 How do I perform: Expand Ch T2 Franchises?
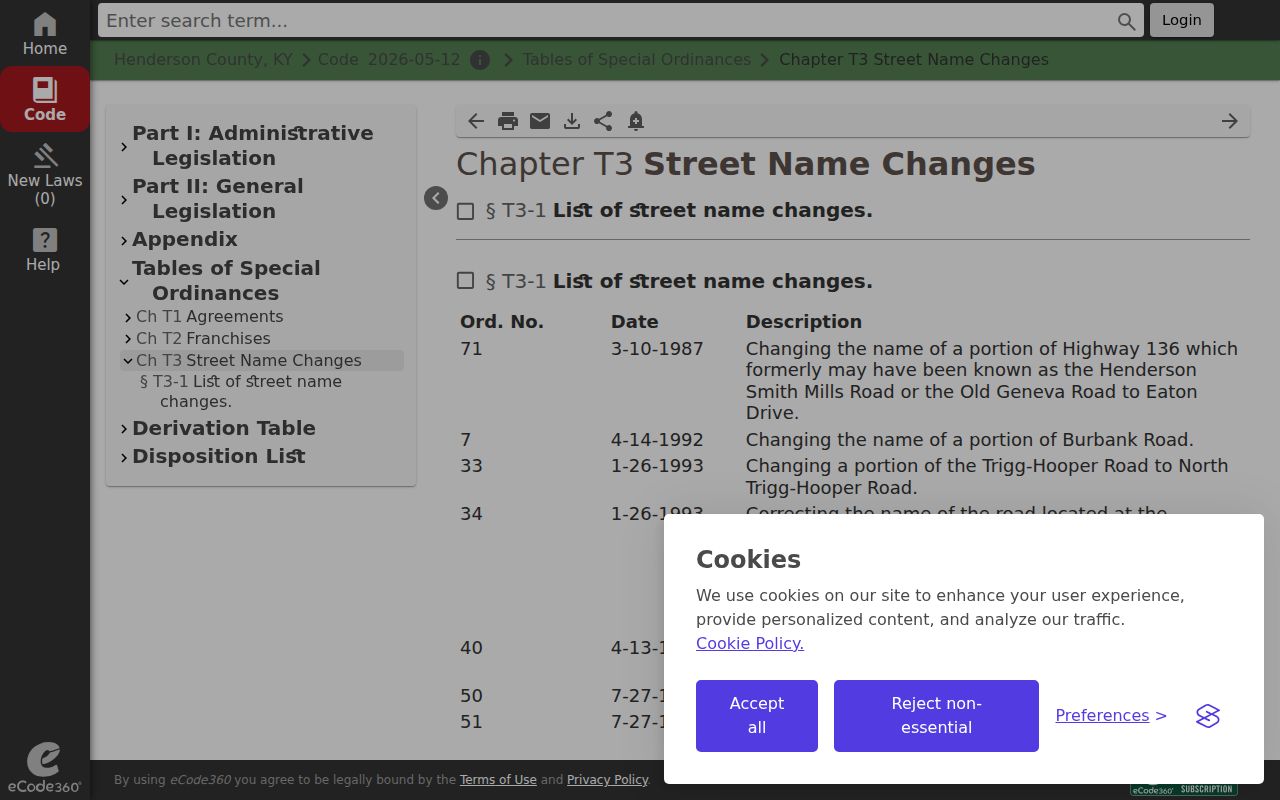(x=128, y=339)
